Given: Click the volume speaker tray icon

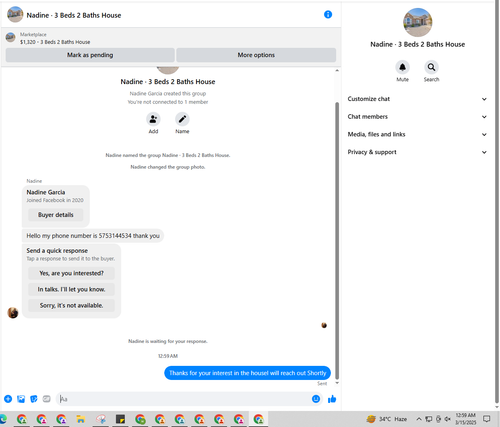Looking at the screenshot, I should (448, 419).
